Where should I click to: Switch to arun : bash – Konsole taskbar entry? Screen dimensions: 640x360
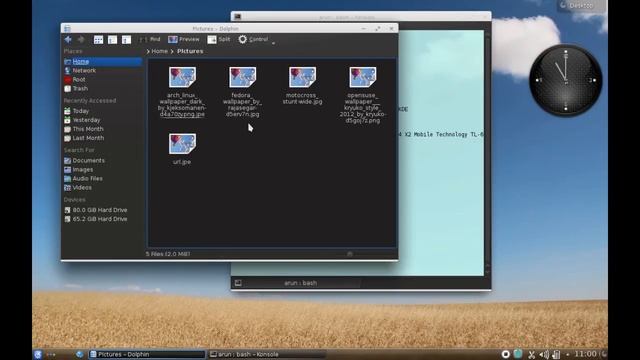(267, 354)
